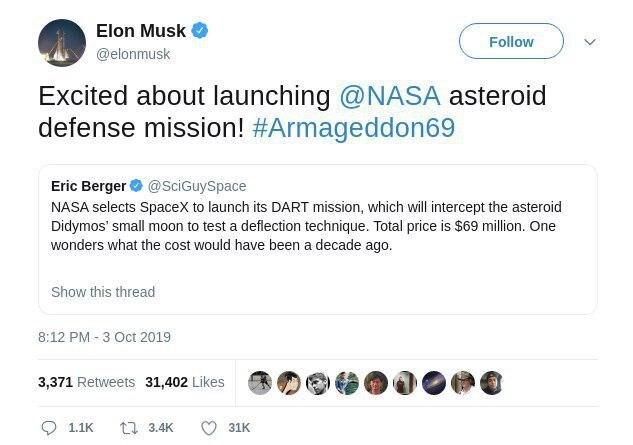Click the first liker avatar
Viewport: 633px width, 445px height.
(x=260, y=382)
